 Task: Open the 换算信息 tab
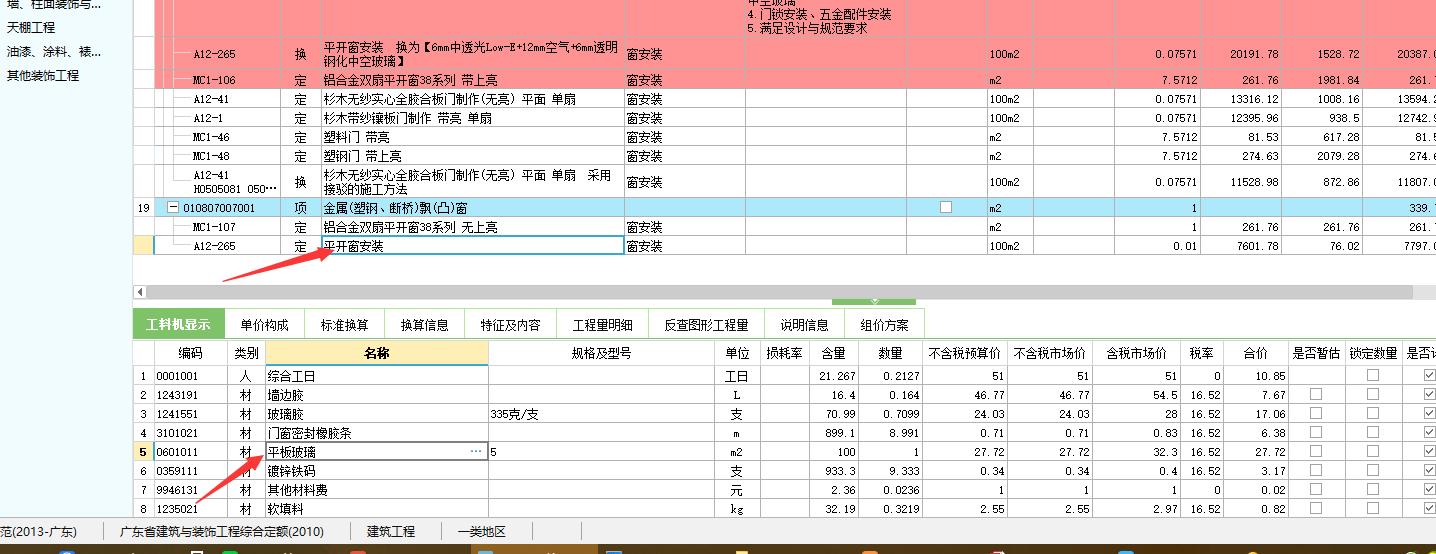coord(424,325)
